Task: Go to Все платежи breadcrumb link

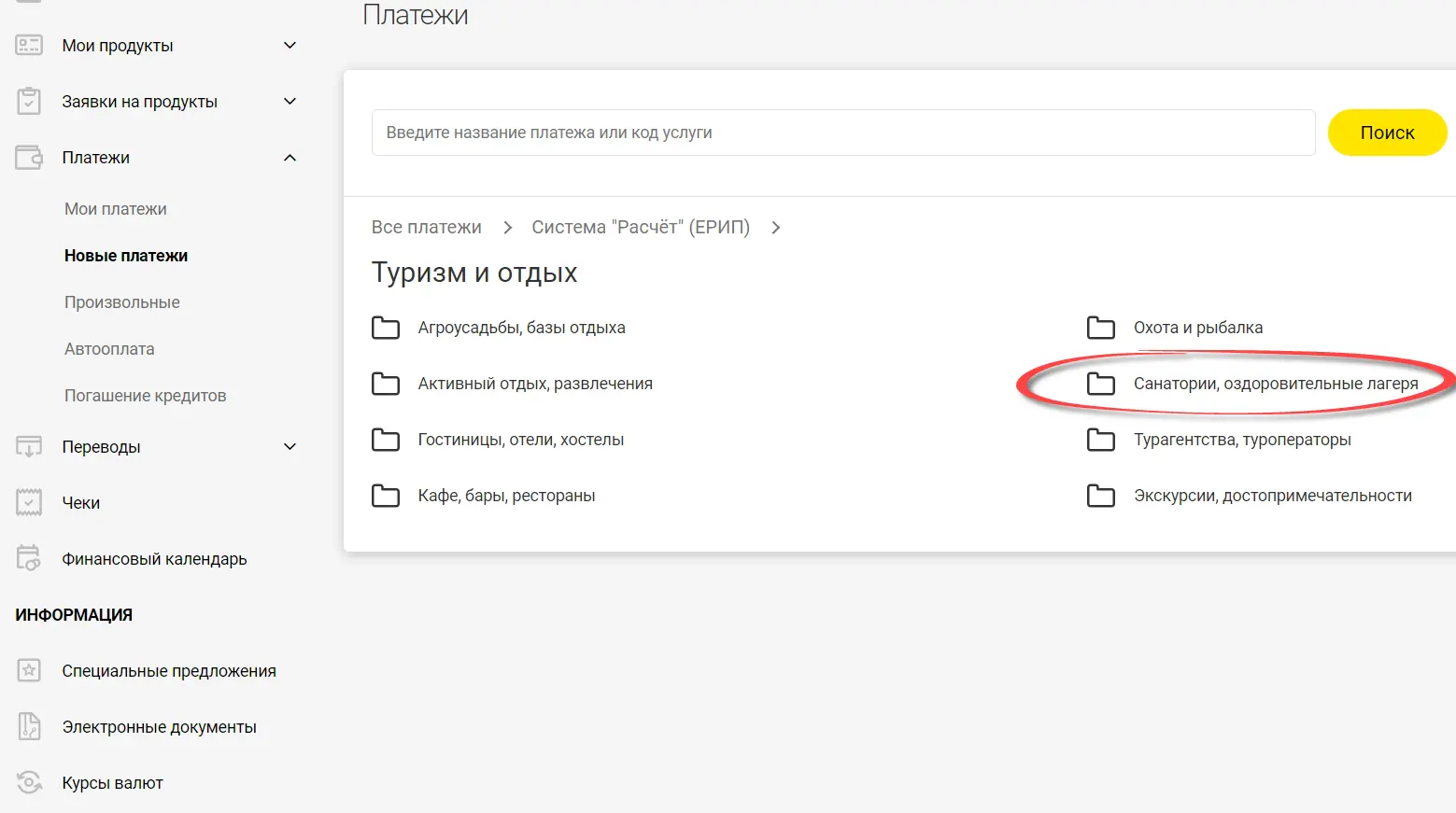Action: (x=427, y=228)
